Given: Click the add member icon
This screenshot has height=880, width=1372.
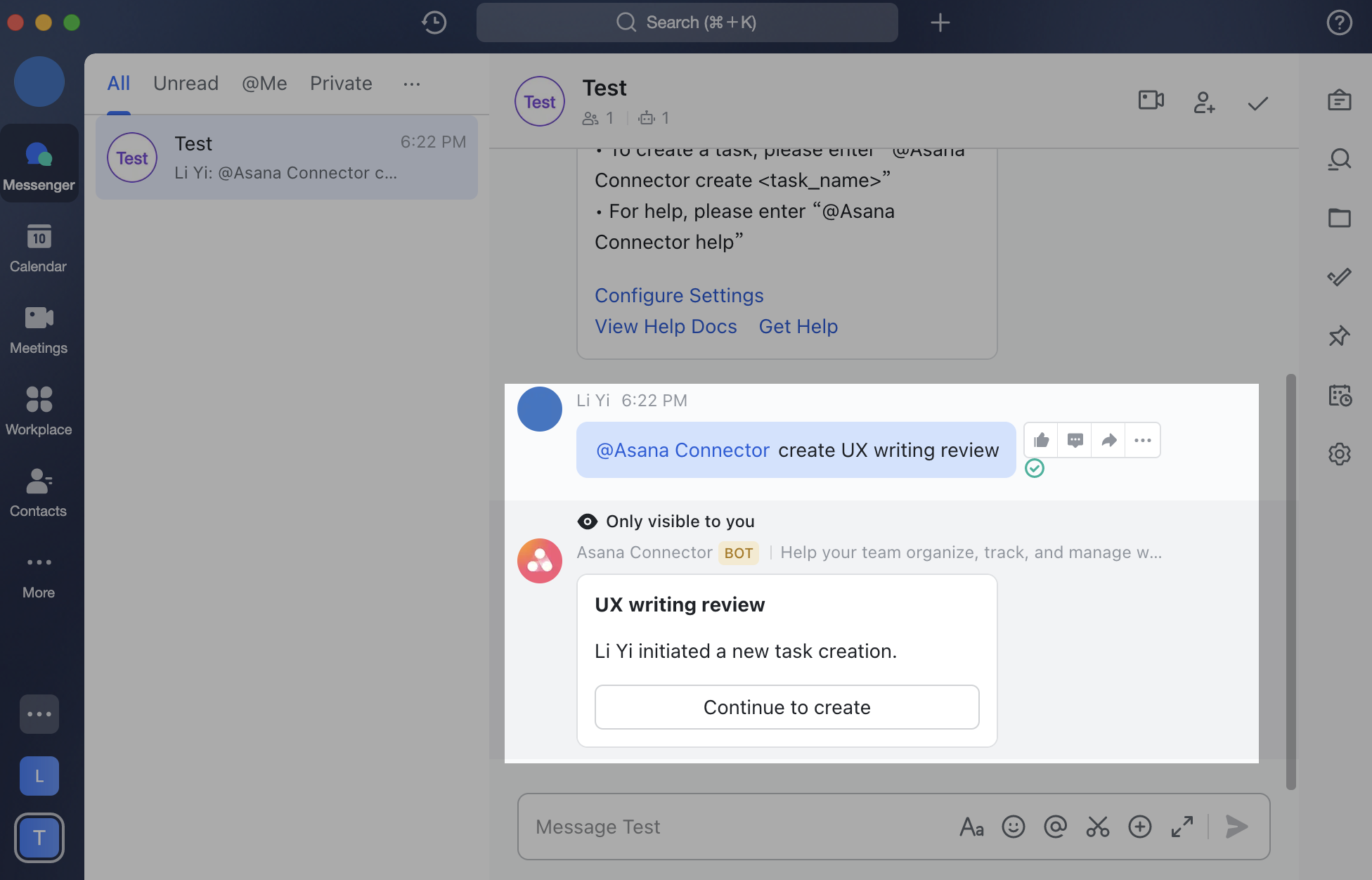Looking at the screenshot, I should tap(1204, 103).
